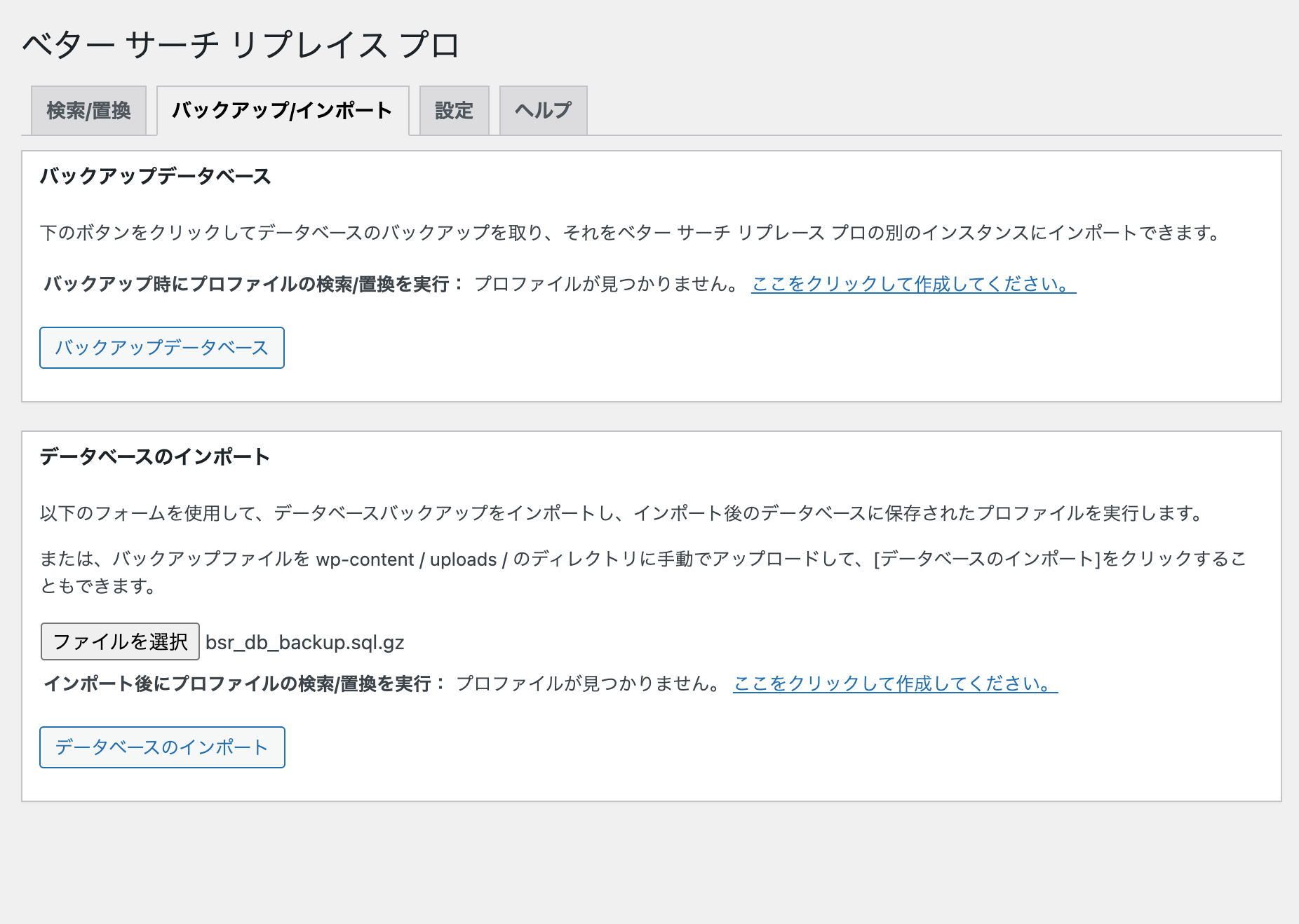The width and height of the screenshot is (1299, 924).
Task: Switch to the 検索/置換 tab
Action: pos(88,110)
